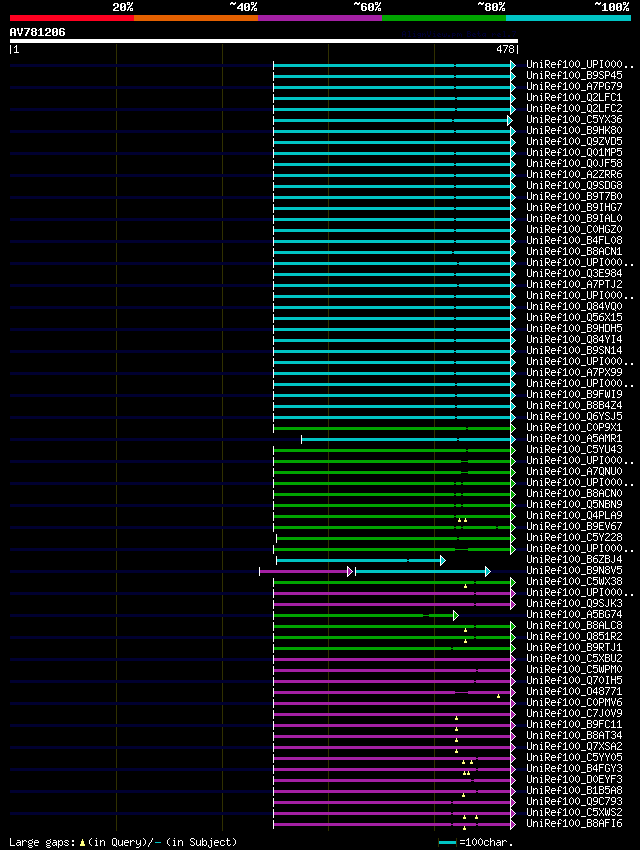Select the UniRef100_C5YU43 label

click(x=574, y=449)
